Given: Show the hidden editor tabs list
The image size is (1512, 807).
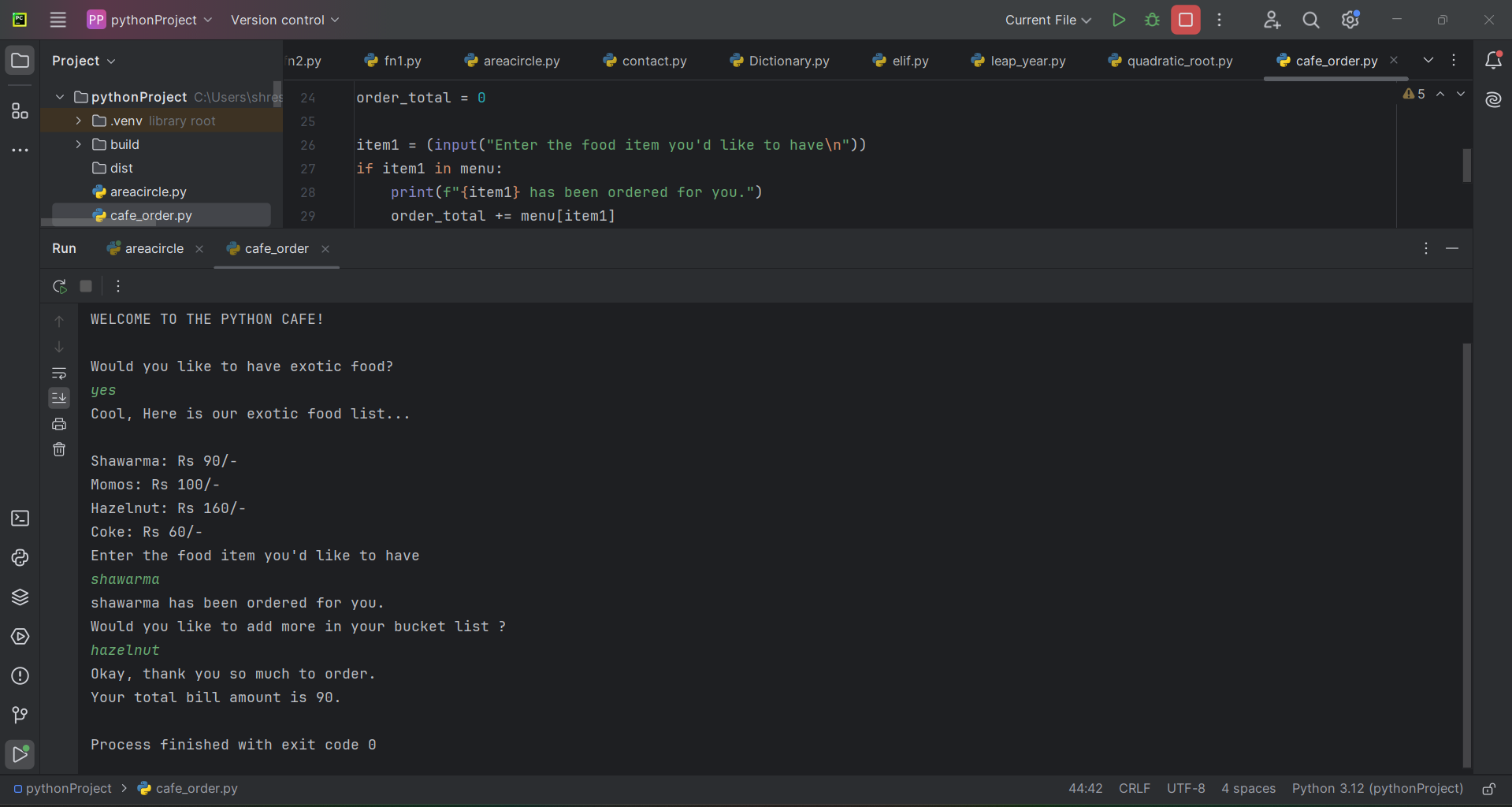Looking at the screenshot, I should click(1428, 61).
